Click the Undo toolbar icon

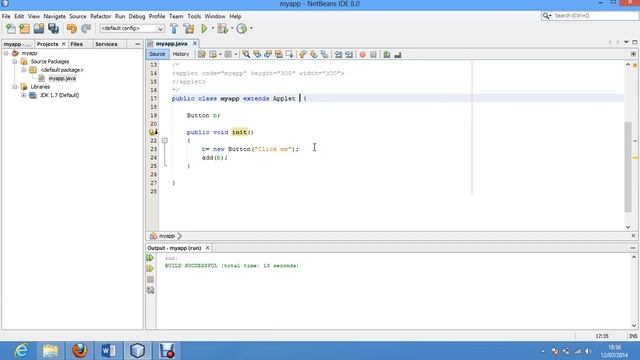[x=72, y=29]
